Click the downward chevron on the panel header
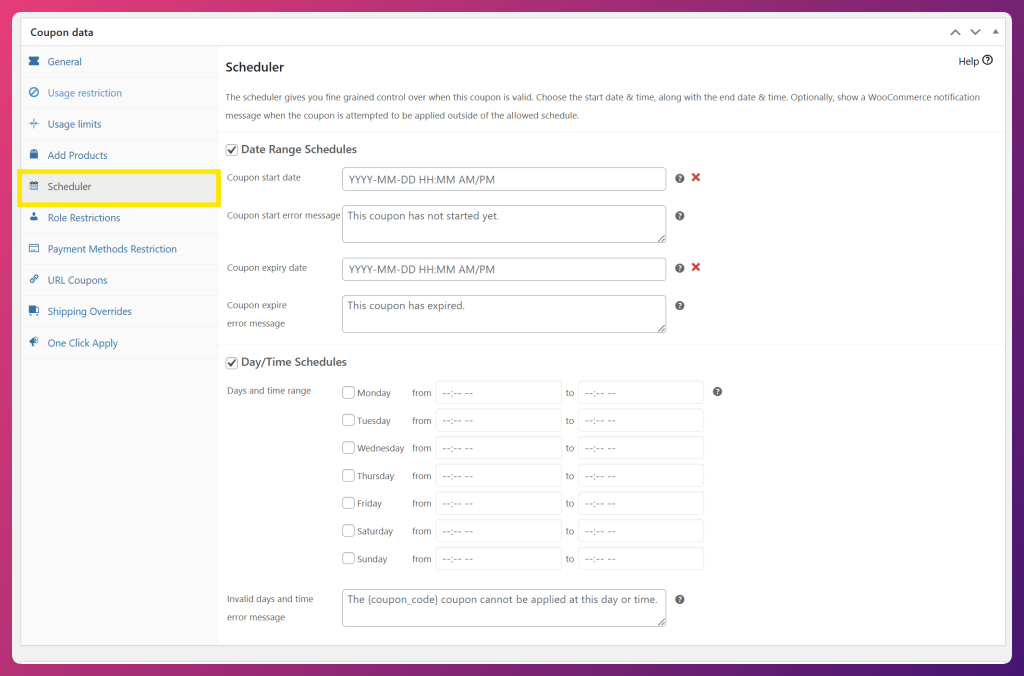The height and width of the screenshot is (676, 1024). [x=975, y=31]
